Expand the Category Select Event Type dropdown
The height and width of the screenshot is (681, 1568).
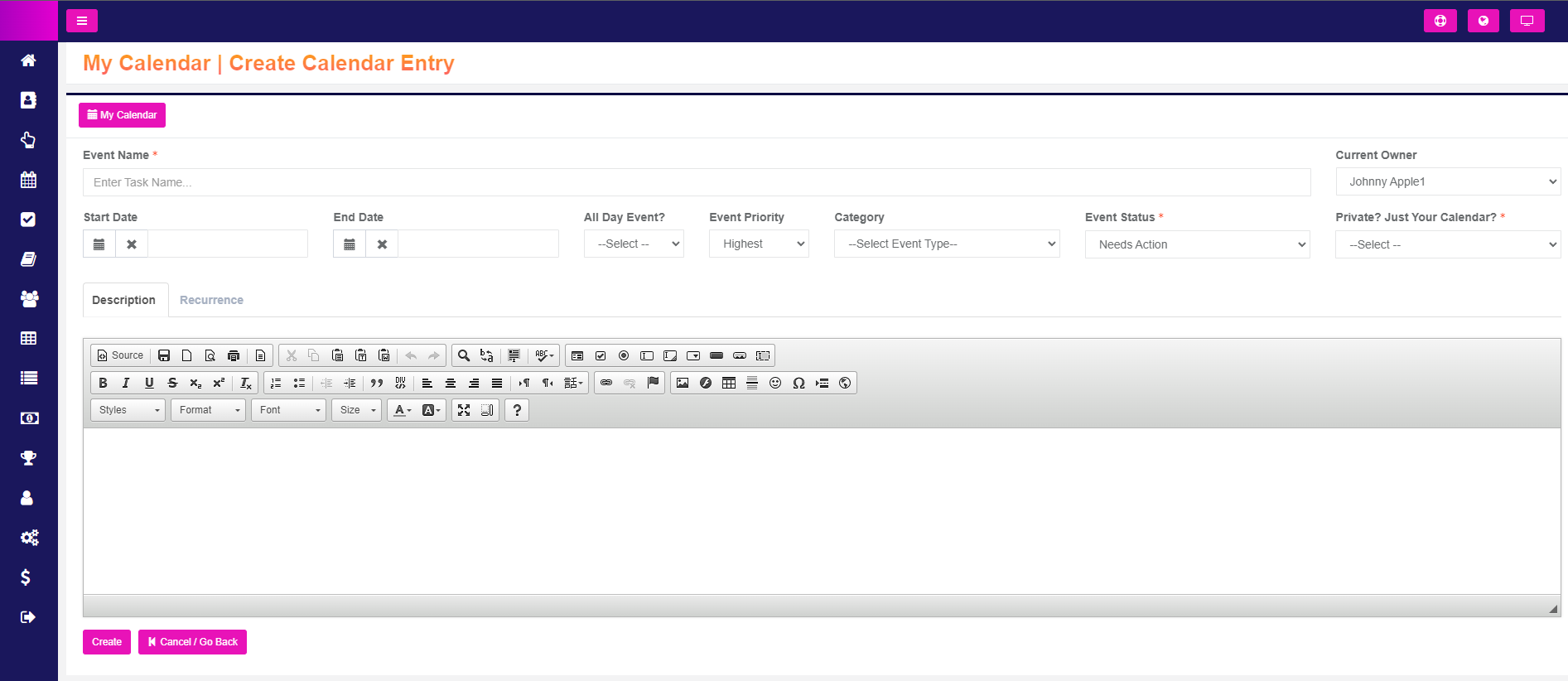click(x=947, y=244)
